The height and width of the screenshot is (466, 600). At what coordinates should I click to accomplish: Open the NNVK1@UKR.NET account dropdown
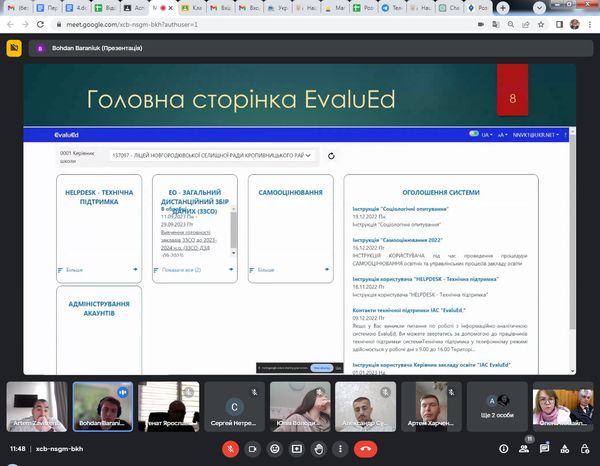point(533,134)
